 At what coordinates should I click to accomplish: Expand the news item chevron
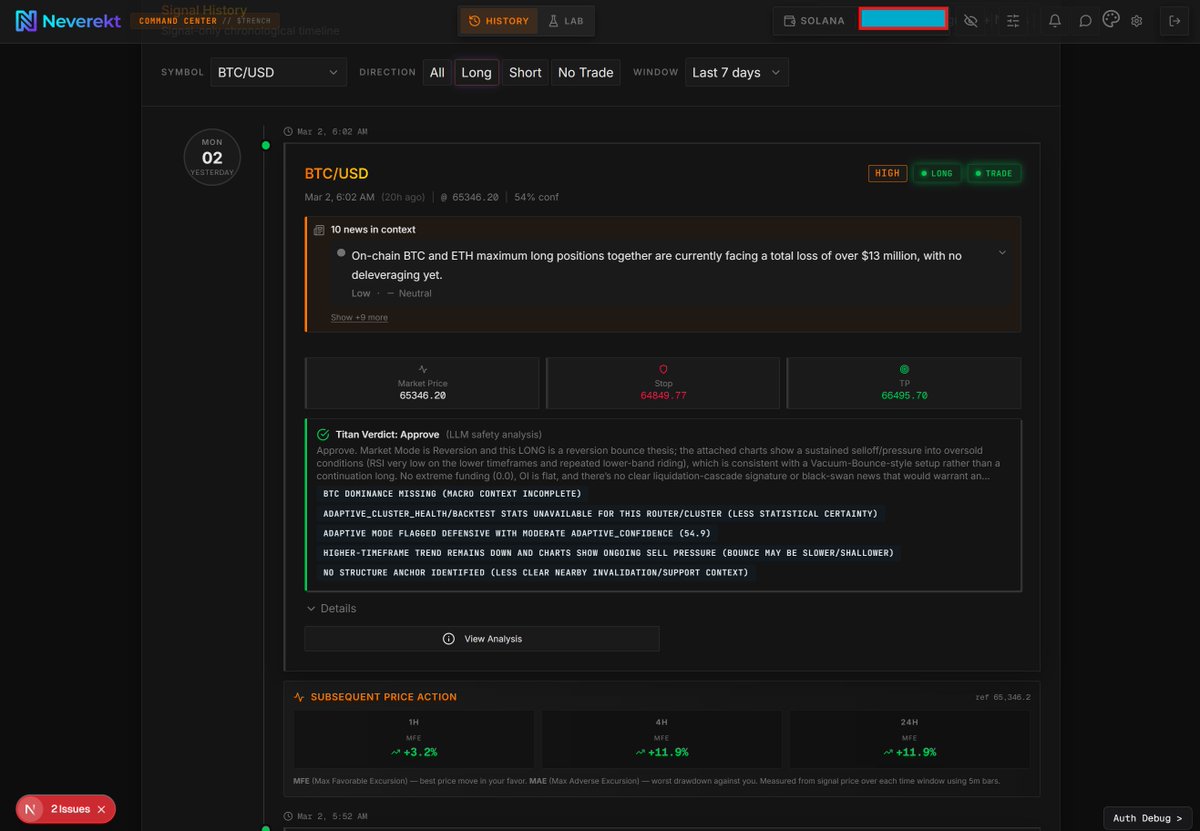(x=1002, y=253)
